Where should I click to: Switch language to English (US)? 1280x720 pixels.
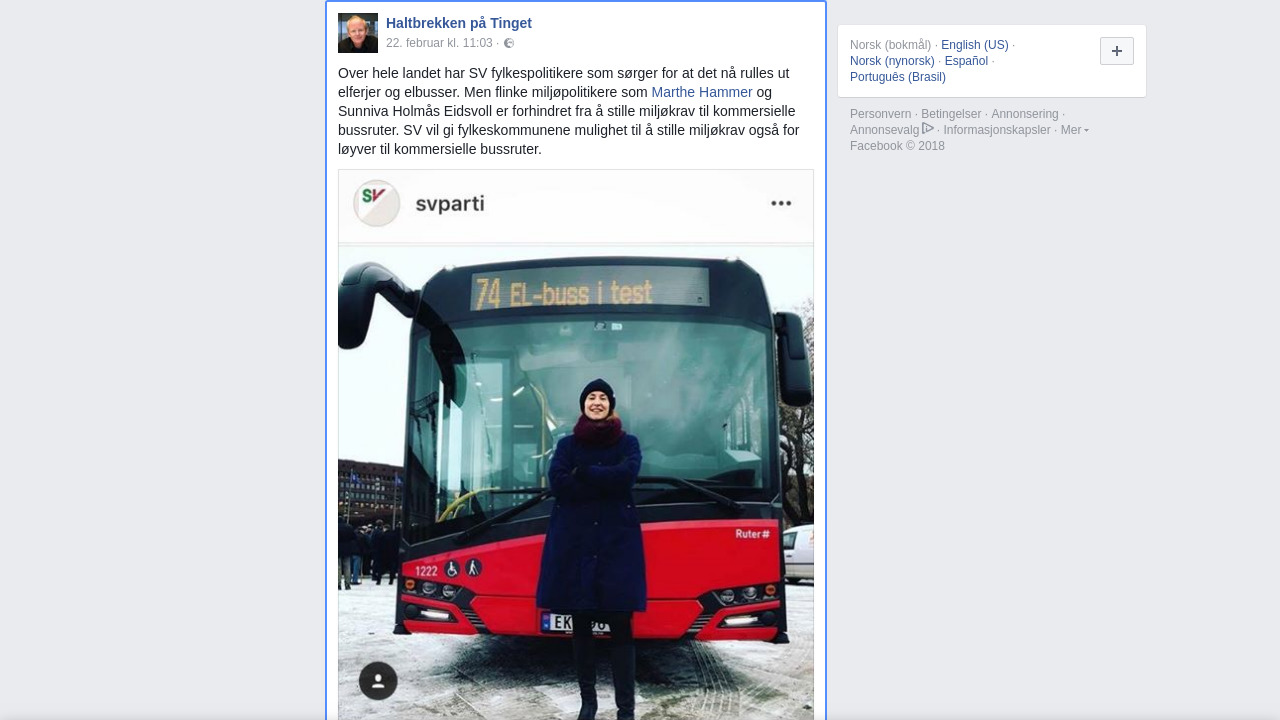(975, 45)
